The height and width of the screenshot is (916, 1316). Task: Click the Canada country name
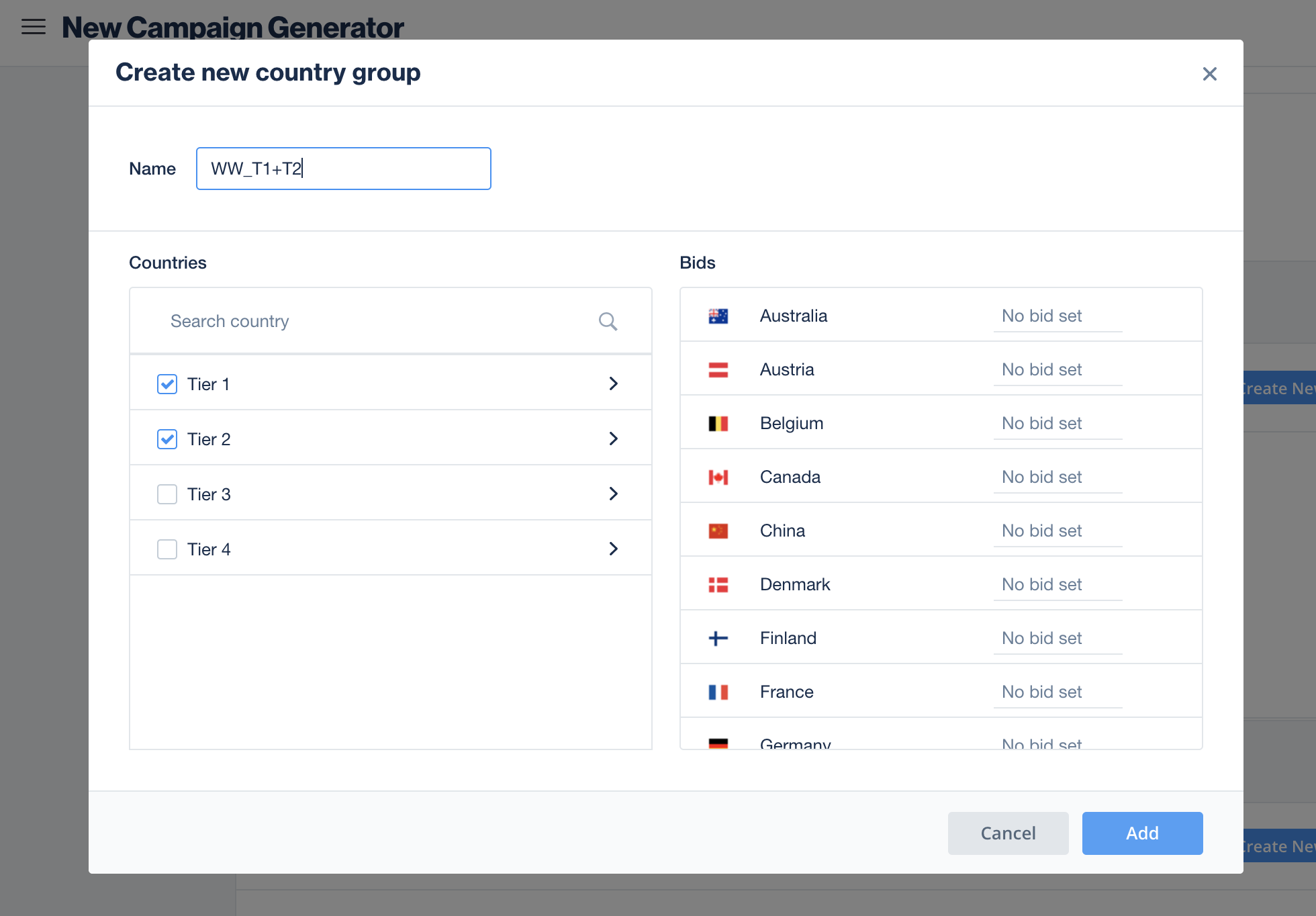(790, 477)
